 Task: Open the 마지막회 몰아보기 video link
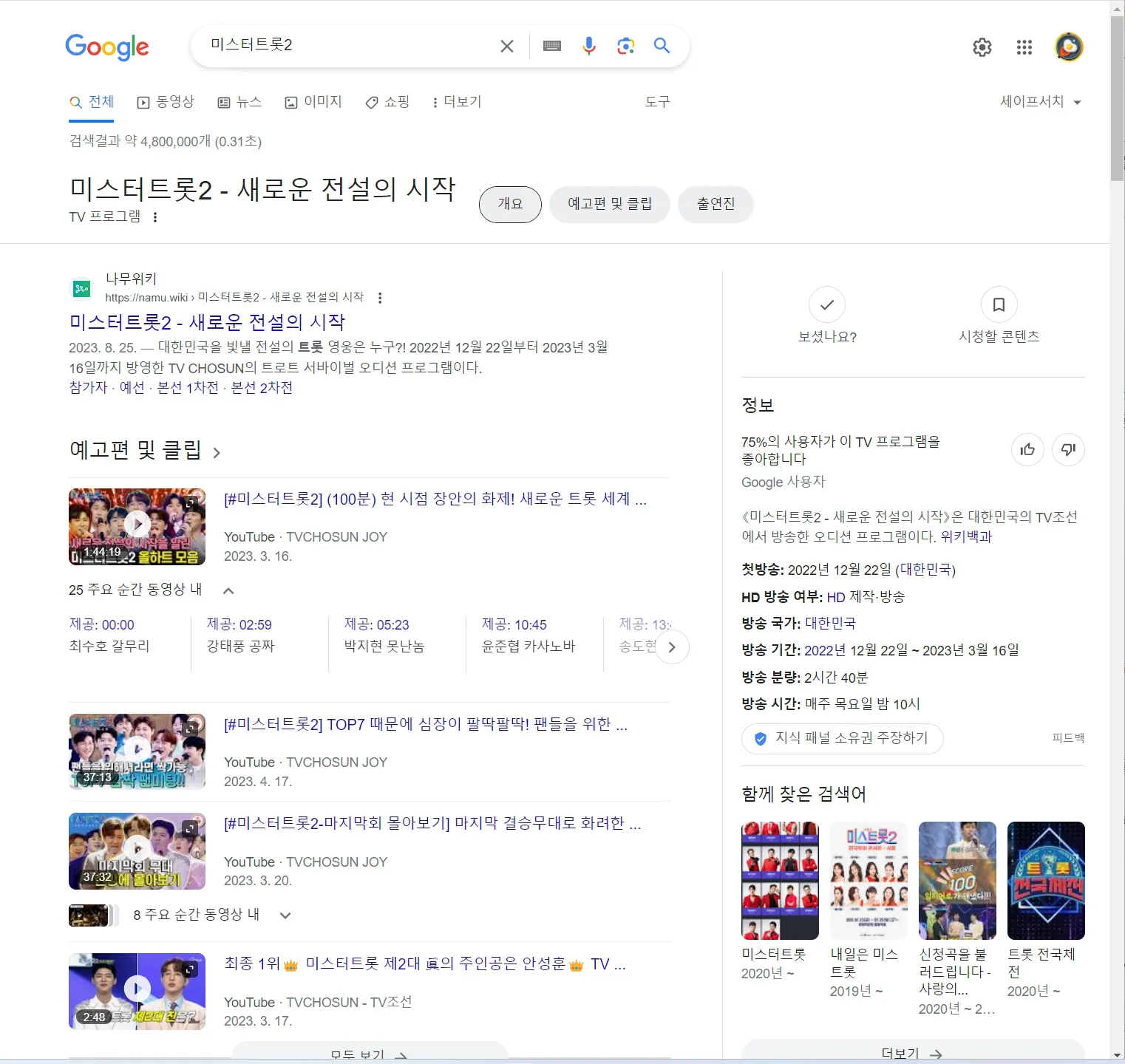coord(432,824)
